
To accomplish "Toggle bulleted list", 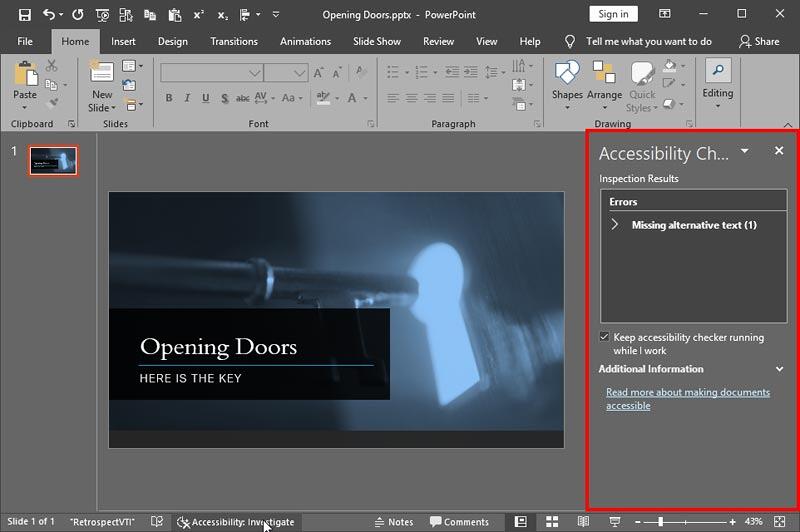I will coord(393,72).
